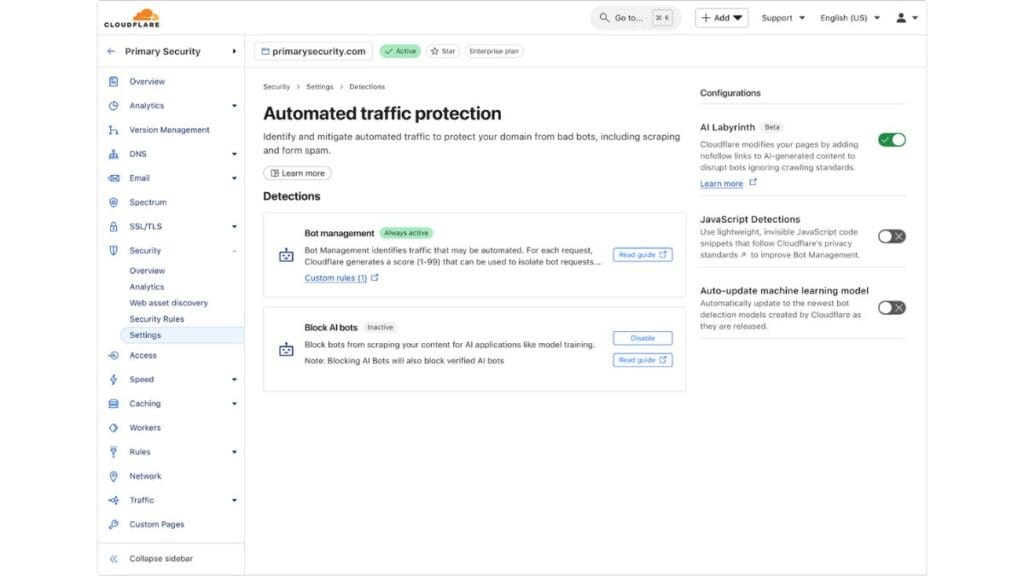Open the user account menu
This screenshot has width=1024, height=576.
click(906, 18)
